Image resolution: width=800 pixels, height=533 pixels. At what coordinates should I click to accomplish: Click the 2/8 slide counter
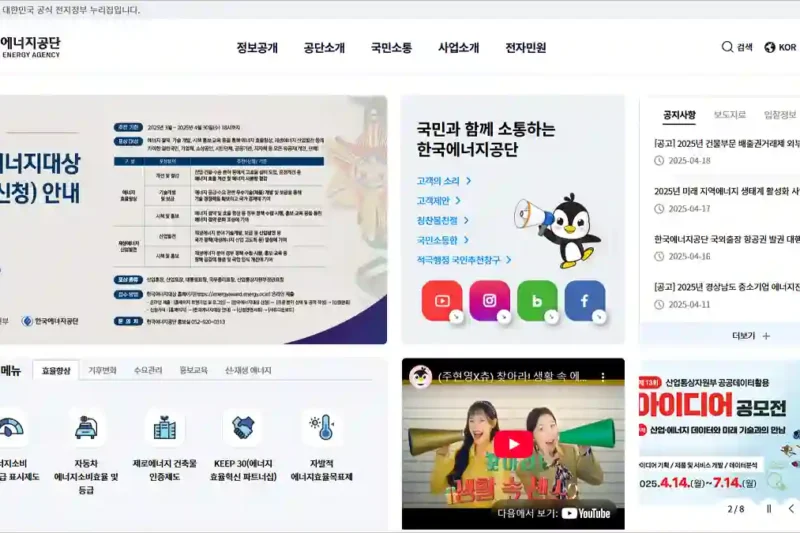click(736, 509)
